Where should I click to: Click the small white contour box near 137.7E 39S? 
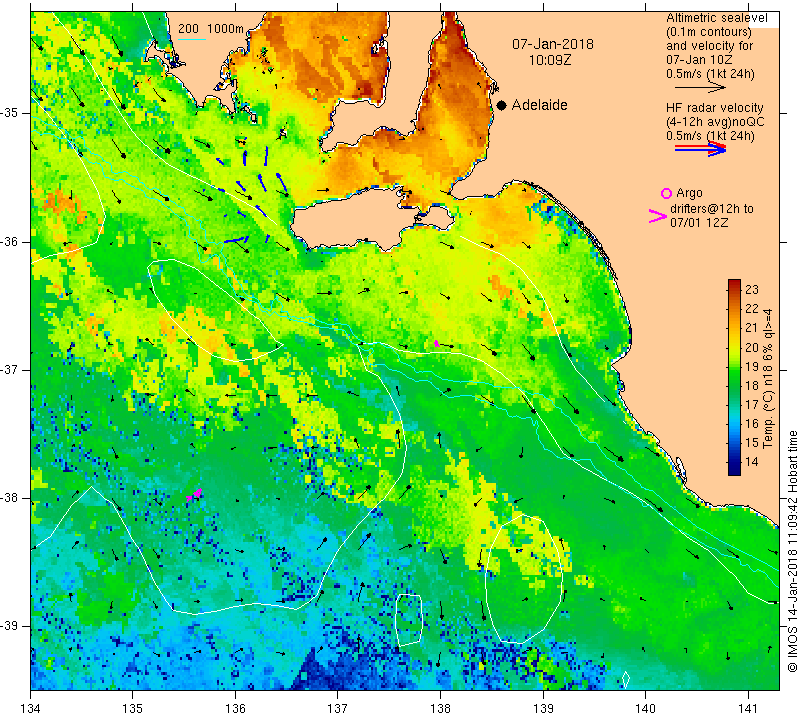point(409,619)
